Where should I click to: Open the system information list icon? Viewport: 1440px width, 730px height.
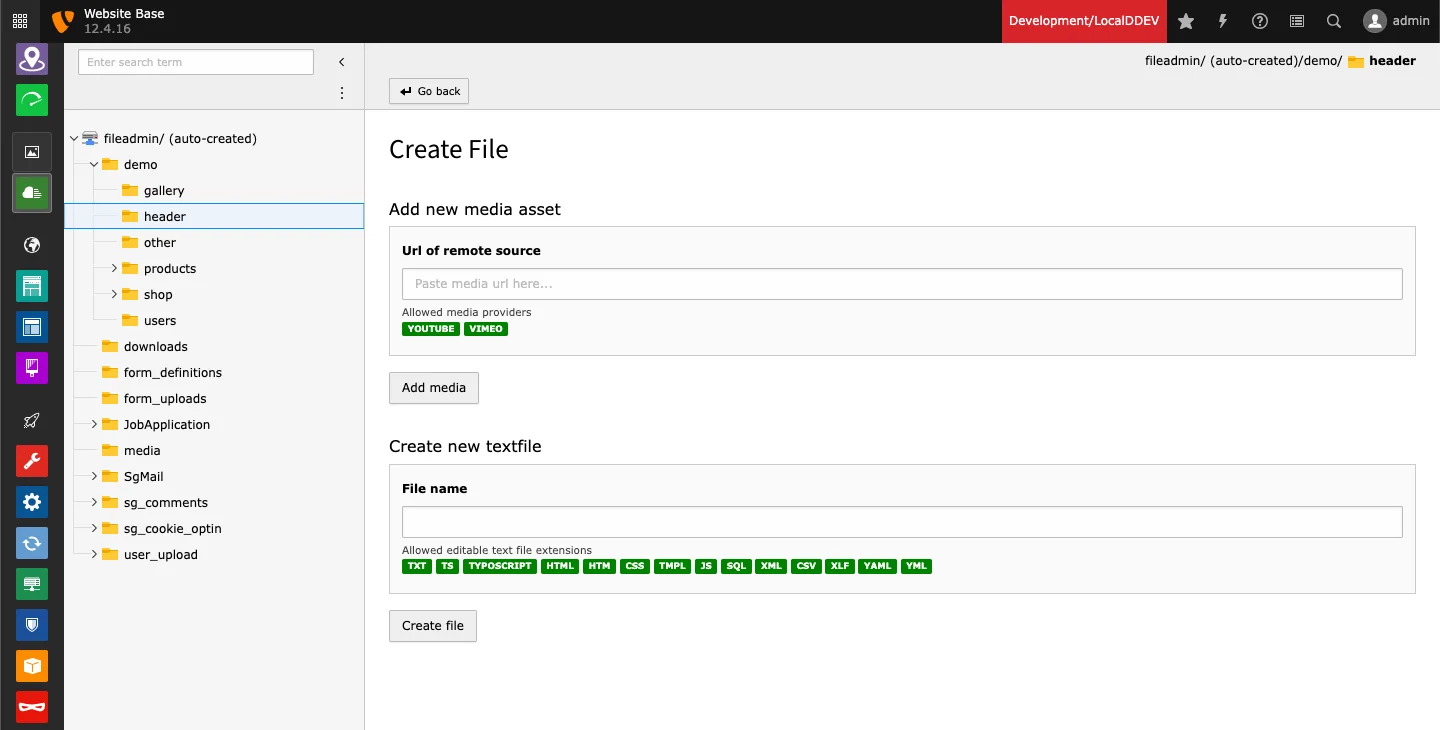(1296, 21)
